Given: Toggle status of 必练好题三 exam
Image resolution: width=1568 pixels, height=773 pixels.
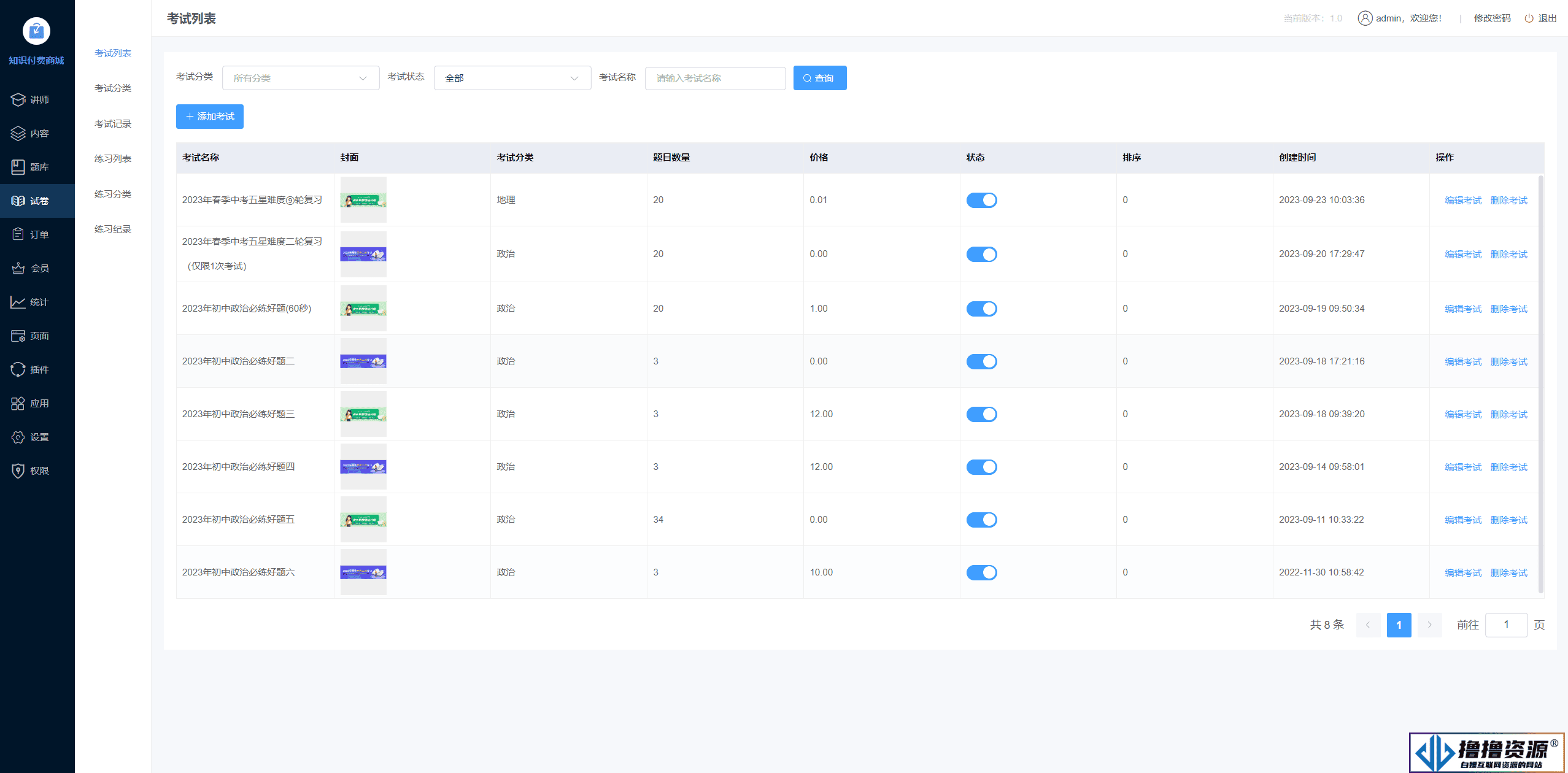Looking at the screenshot, I should pyautogui.click(x=982, y=414).
